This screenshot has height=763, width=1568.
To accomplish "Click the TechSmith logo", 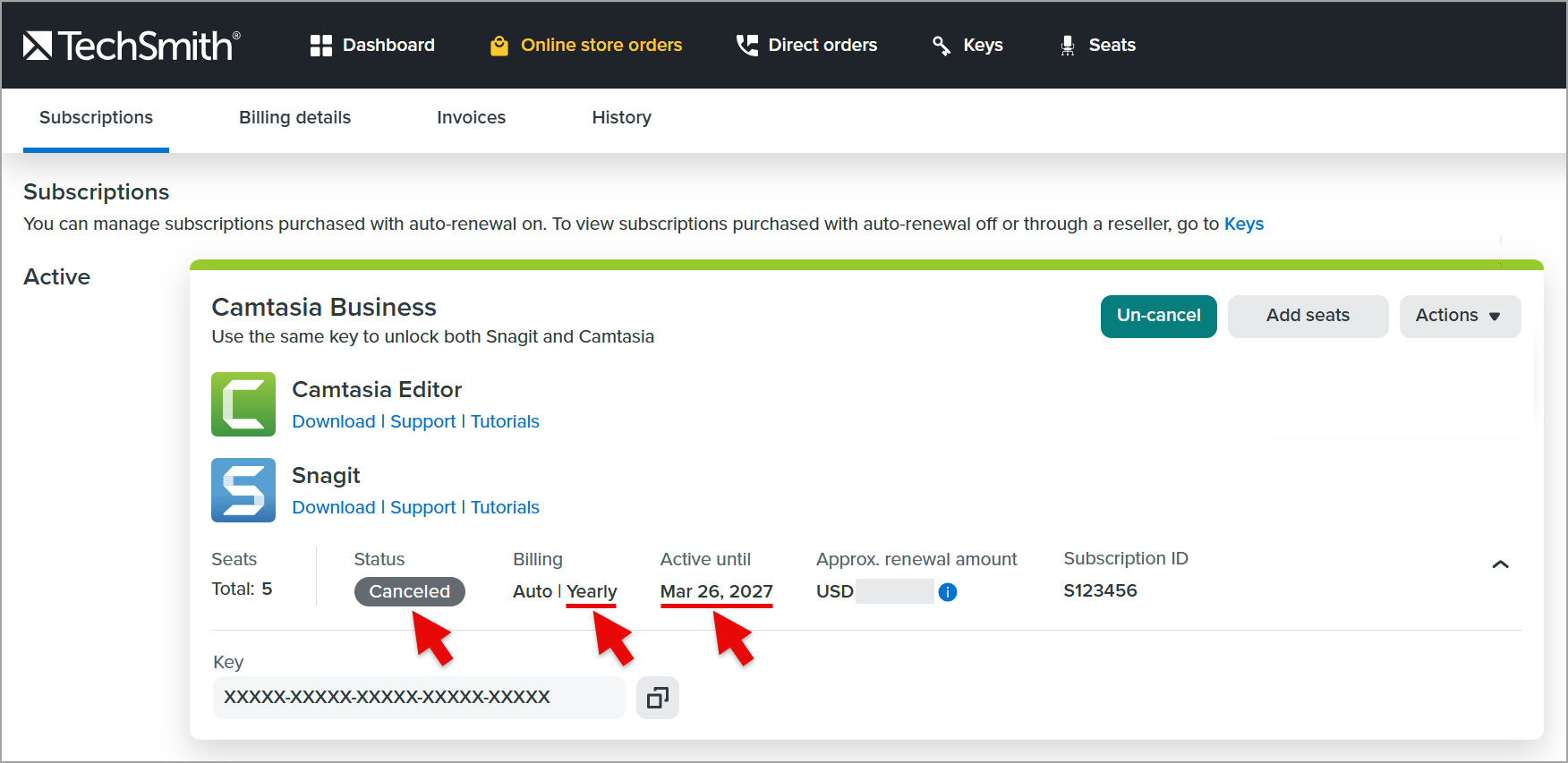I will click(132, 46).
